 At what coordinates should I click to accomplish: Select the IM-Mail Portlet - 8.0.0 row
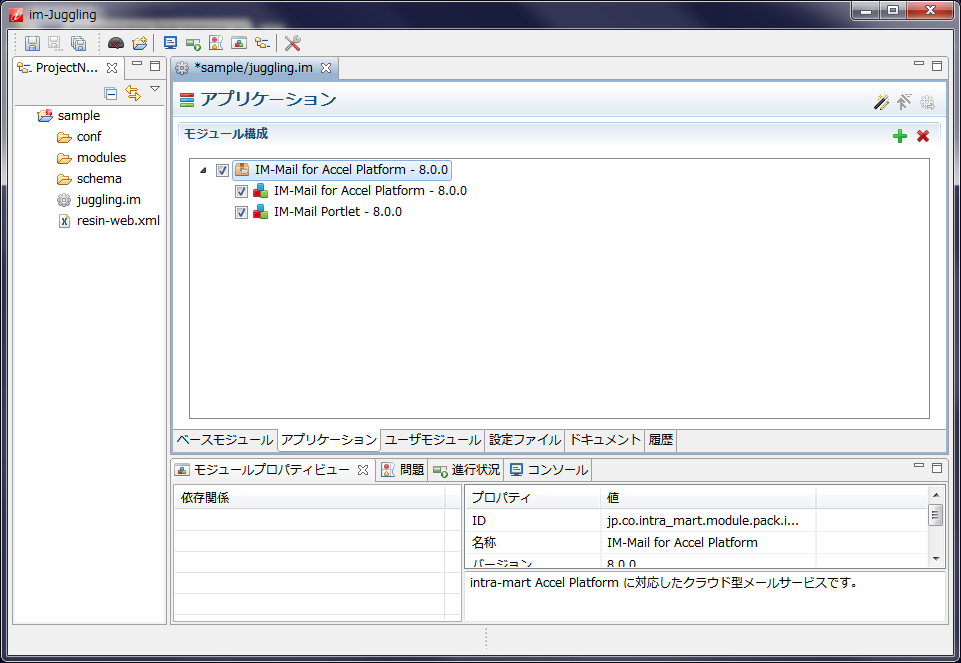pyautogui.click(x=338, y=212)
